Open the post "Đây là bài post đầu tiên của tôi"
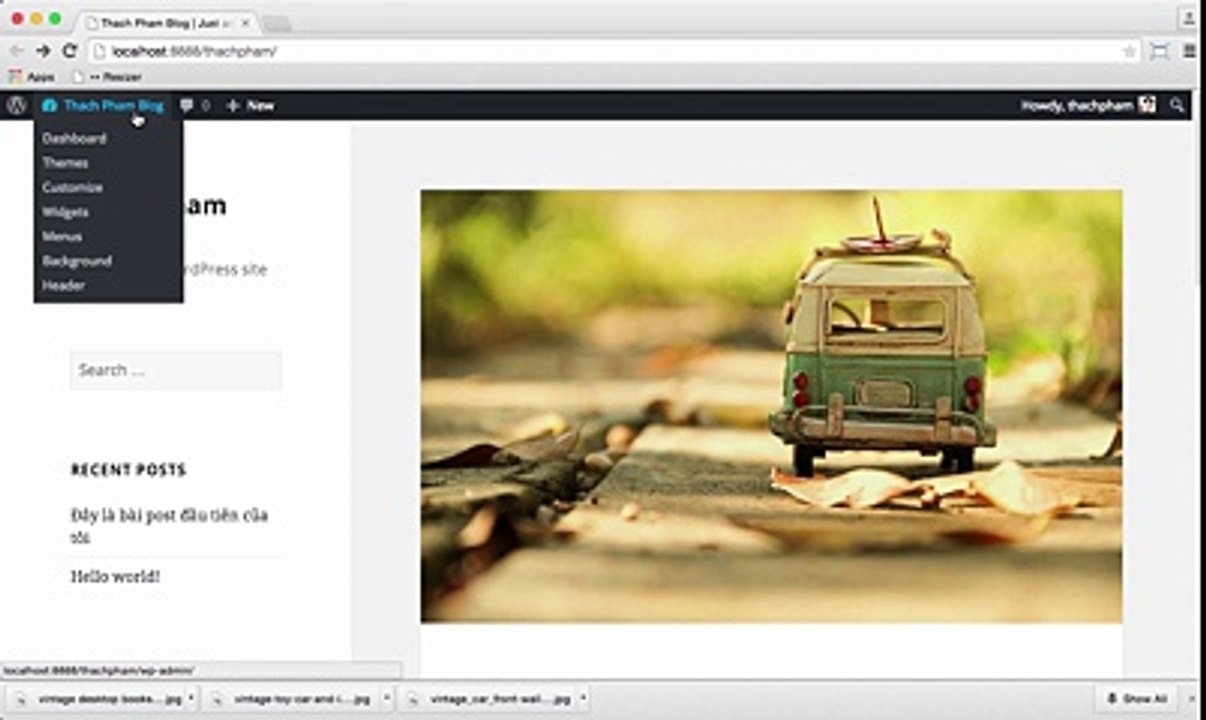This screenshot has width=1206, height=720. (170, 526)
